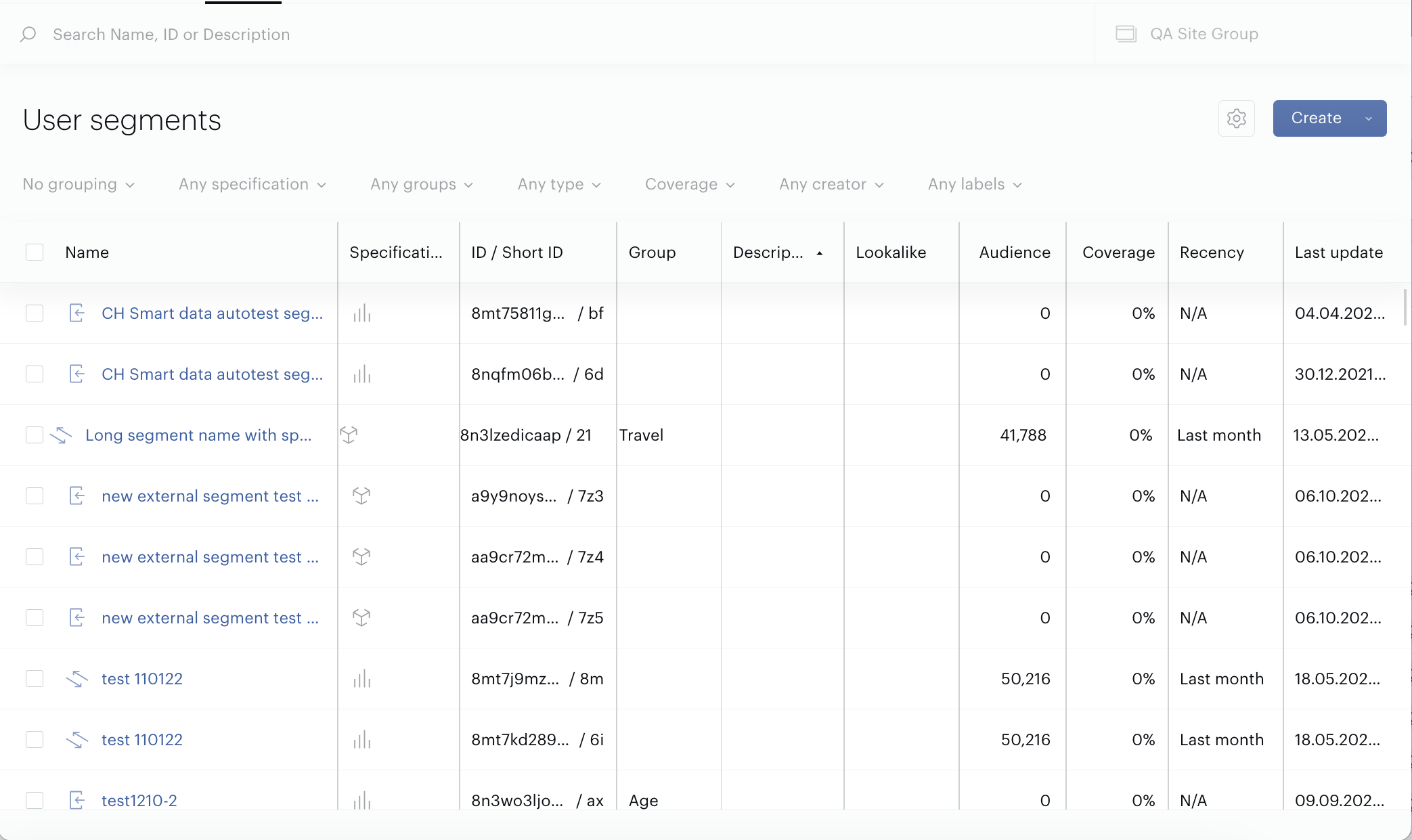Open table settings gear icon
The width and height of the screenshot is (1412, 840).
(x=1237, y=118)
